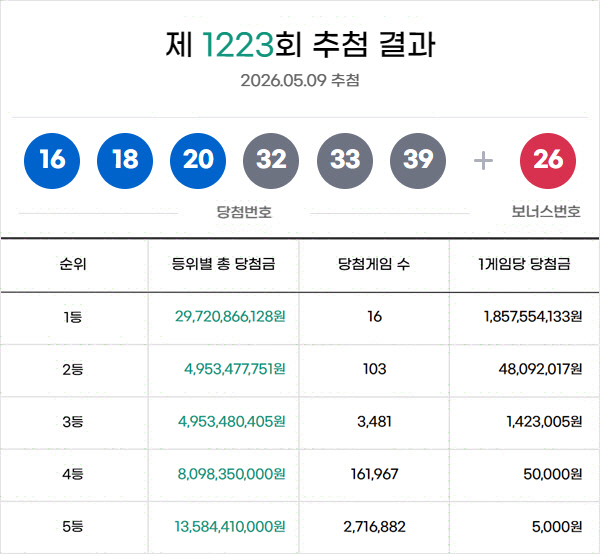Click the 1등 winner count 16
This screenshot has height=554, width=600.
[374, 316]
